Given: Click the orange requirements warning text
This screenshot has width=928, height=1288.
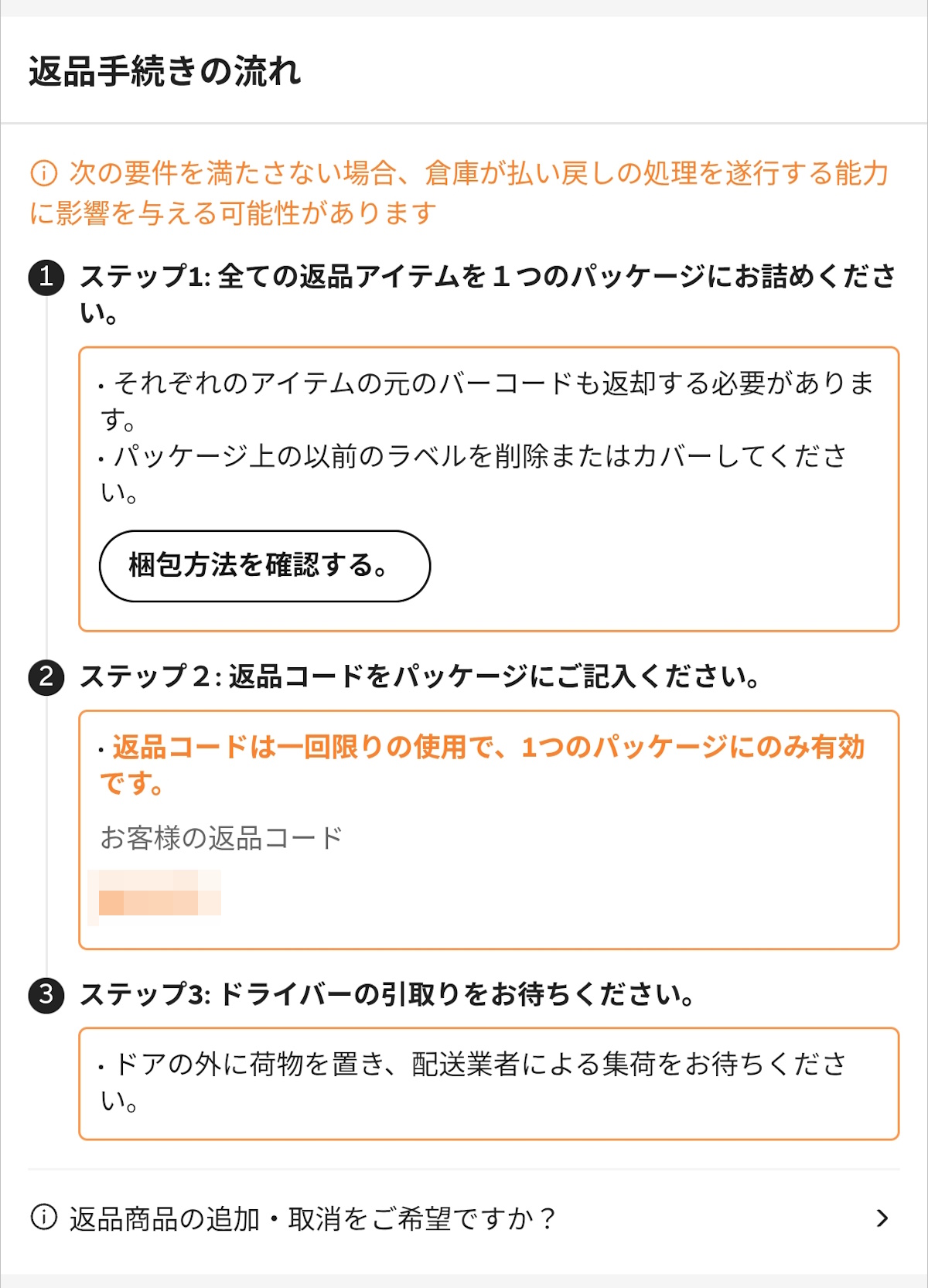Looking at the screenshot, I should [x=464, y=193].
